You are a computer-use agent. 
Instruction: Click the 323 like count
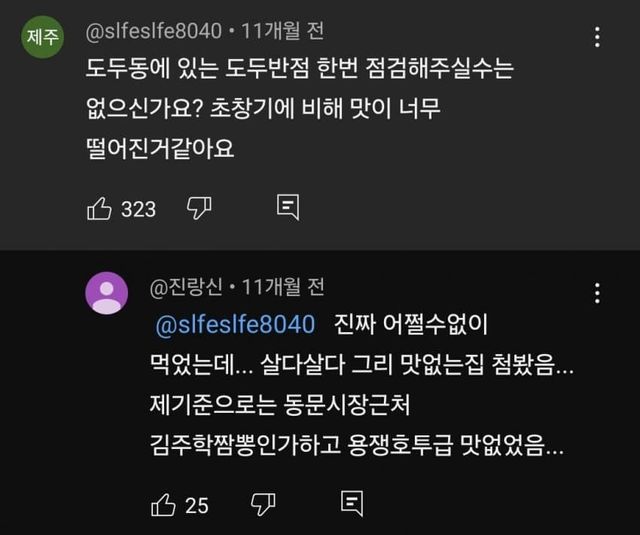coord(138,209)
